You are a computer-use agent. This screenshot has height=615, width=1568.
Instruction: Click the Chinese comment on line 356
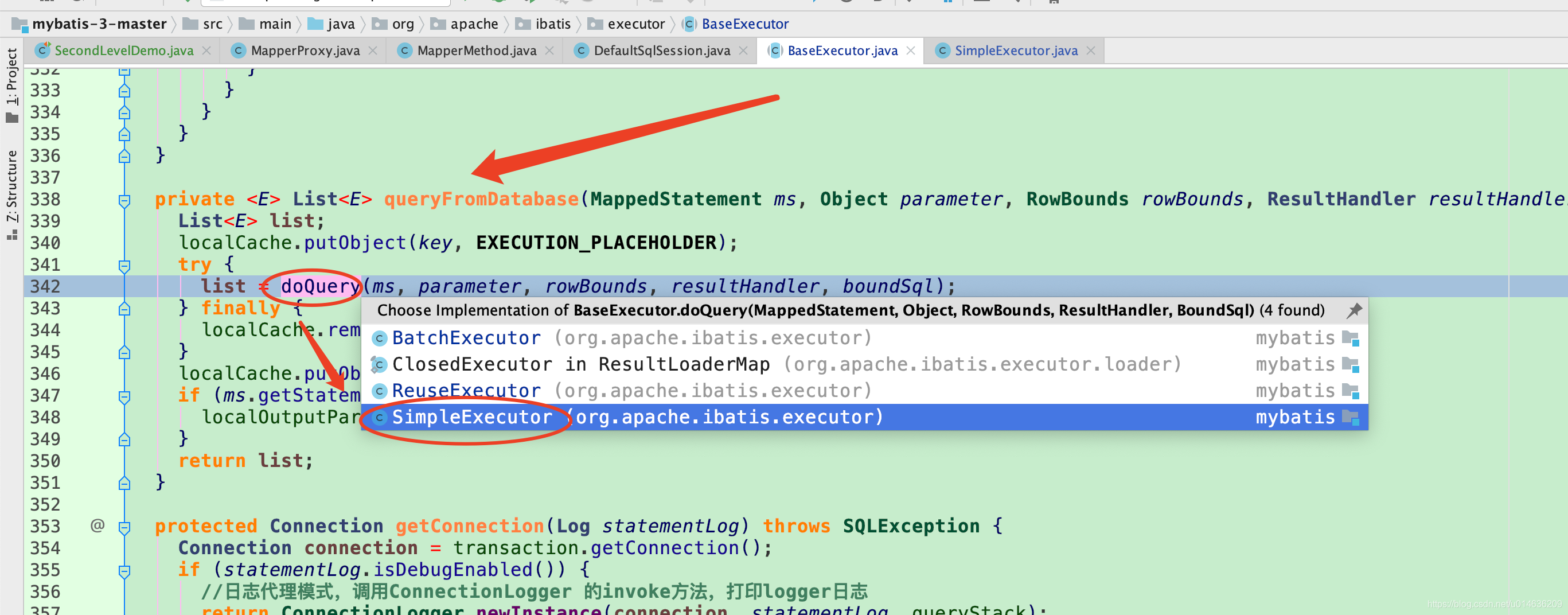pos(535,592)
